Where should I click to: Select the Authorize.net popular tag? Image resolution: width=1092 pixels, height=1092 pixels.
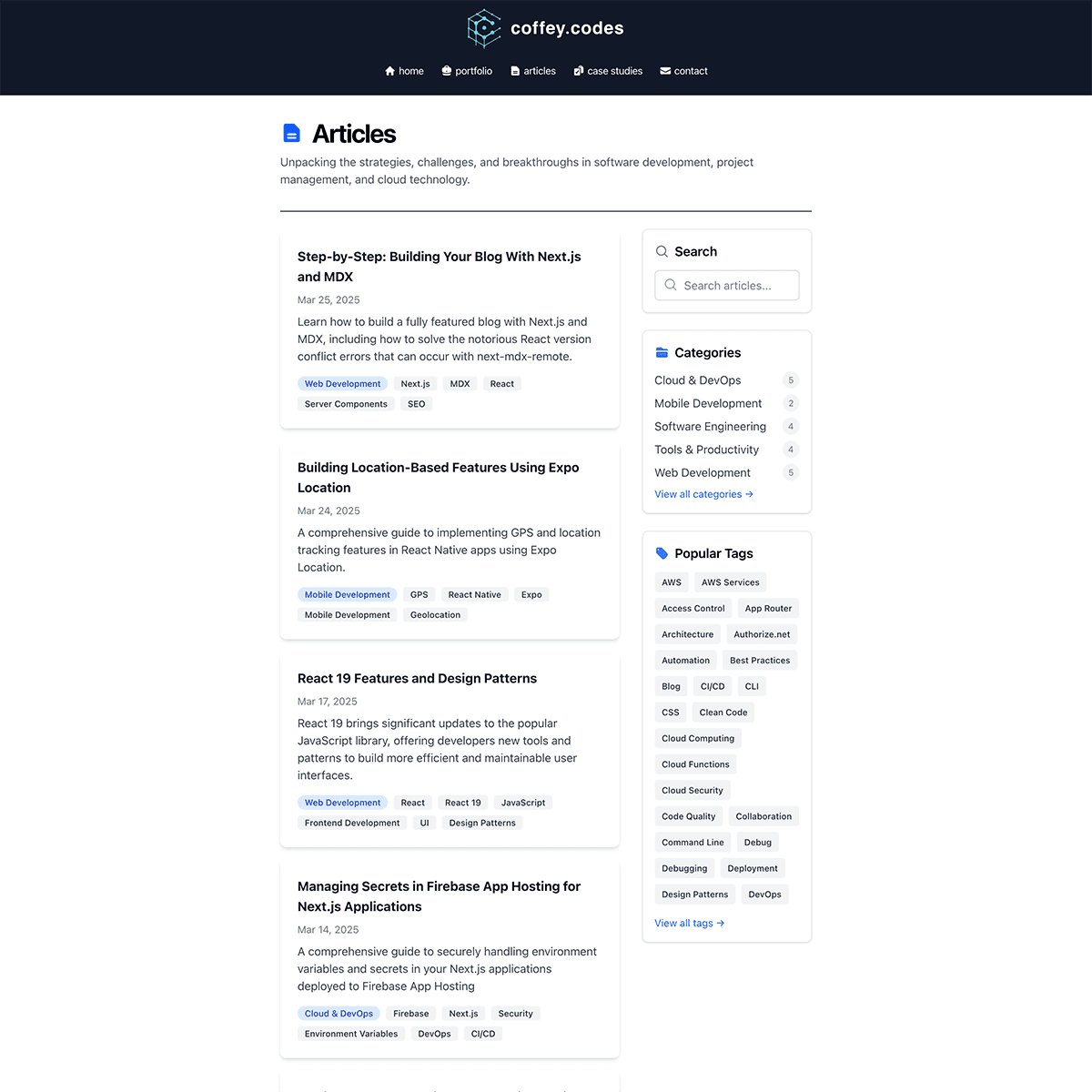pyautogui.click(x=762, y=634)
